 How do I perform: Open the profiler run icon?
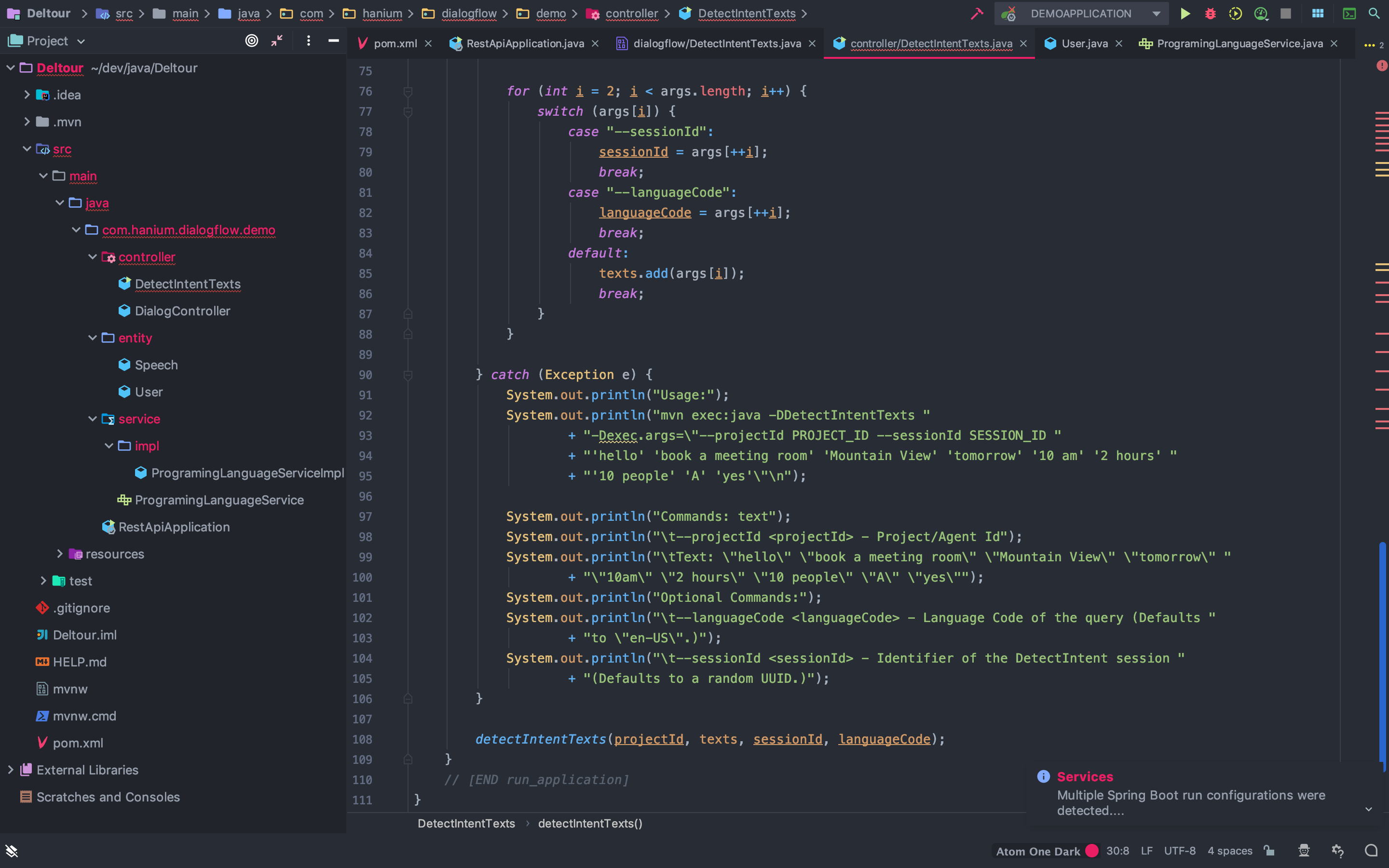[x=1260, y=14]
